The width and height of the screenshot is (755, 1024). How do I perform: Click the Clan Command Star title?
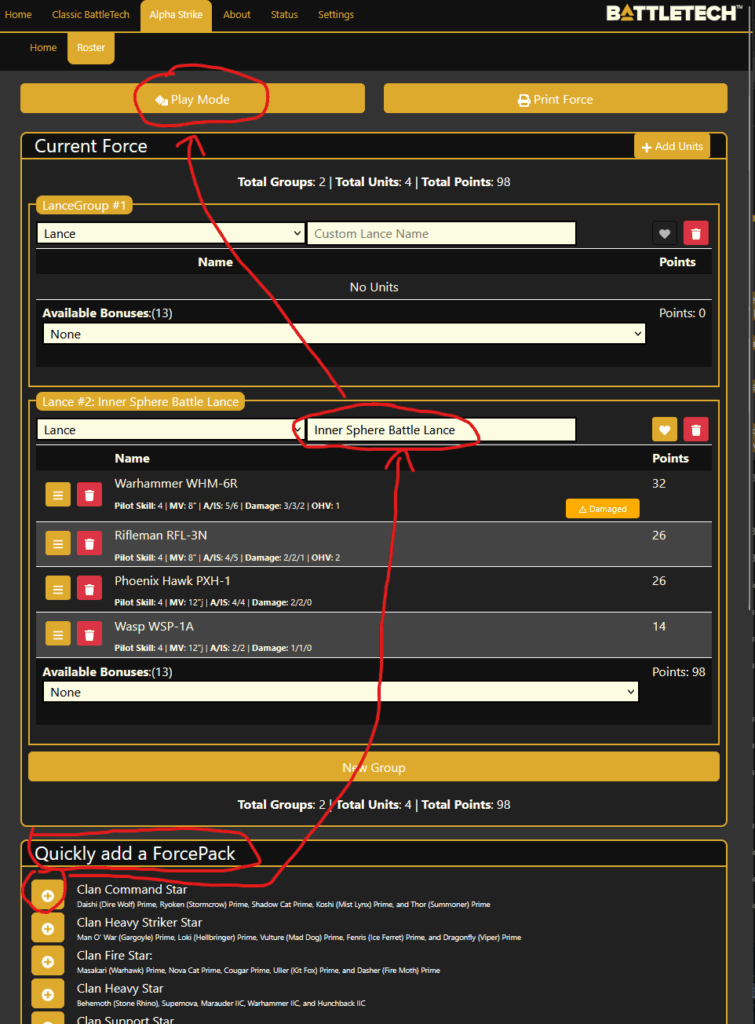(132, 889)
